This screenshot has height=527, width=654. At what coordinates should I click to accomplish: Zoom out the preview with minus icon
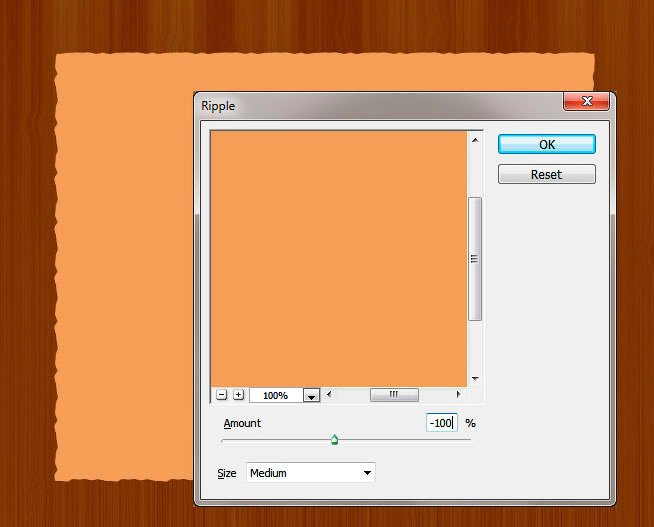(x=222, y=394)
